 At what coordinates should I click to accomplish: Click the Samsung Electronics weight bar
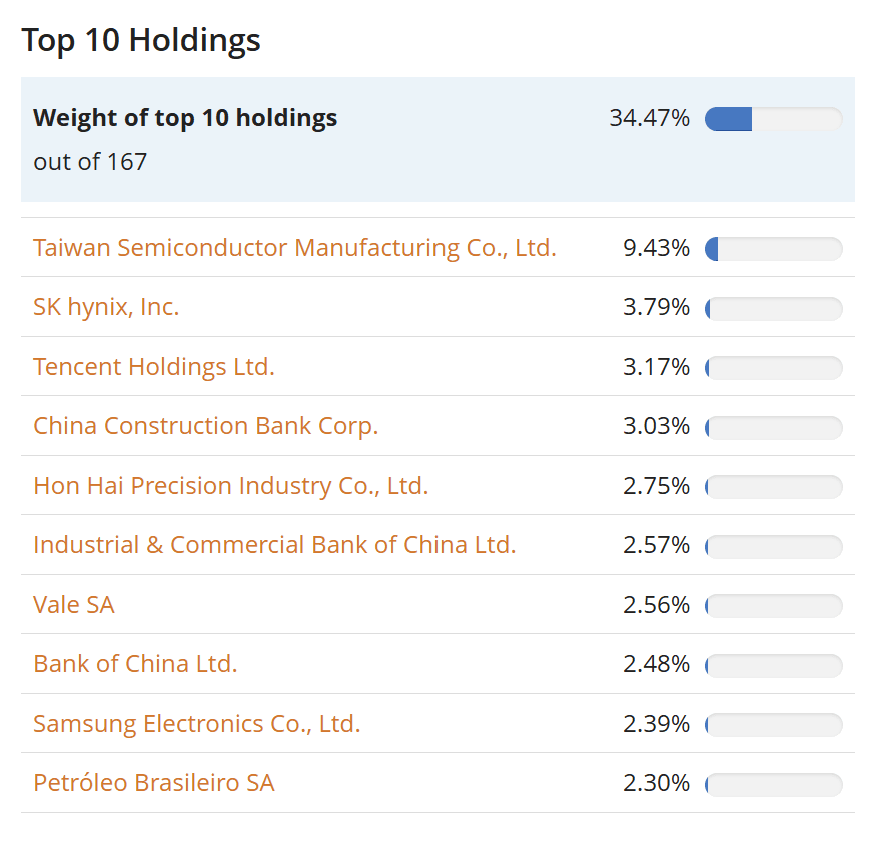coord(773,724)
